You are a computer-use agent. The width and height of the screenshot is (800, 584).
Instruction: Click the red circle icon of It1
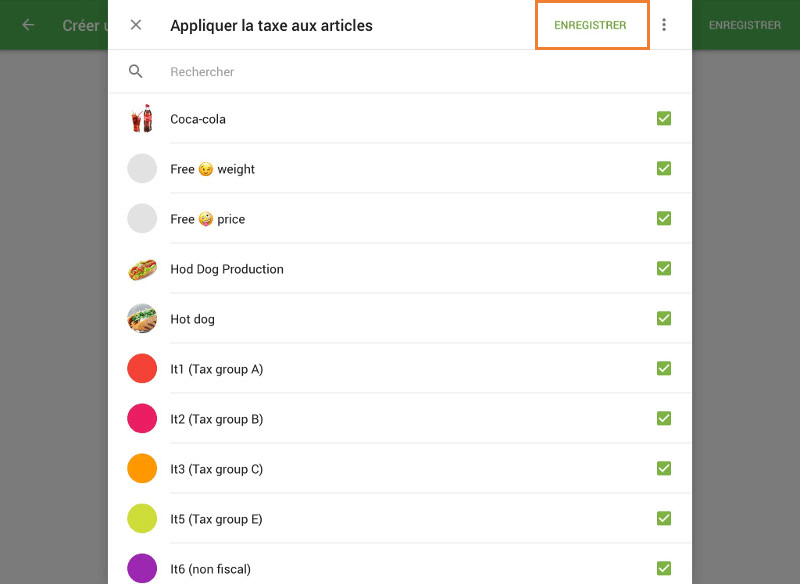[142, 368]
